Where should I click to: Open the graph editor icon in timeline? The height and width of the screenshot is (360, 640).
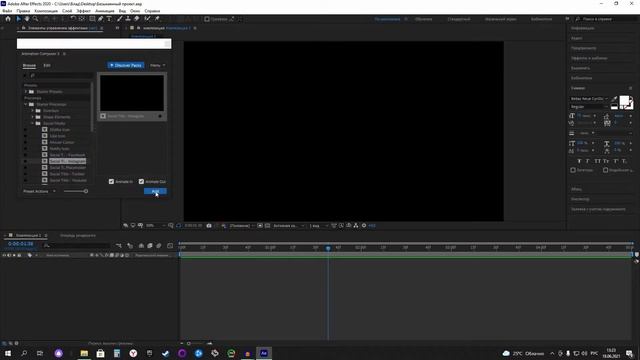170,246
